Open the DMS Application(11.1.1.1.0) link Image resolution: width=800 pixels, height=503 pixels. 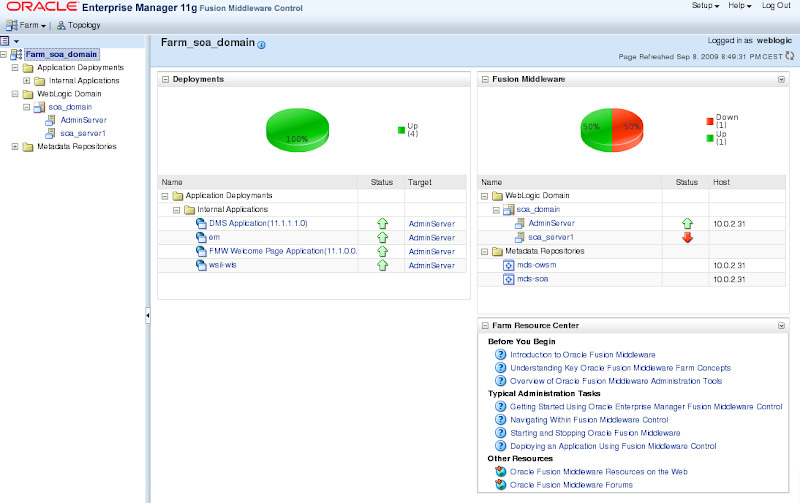click(x=257, y=223)
